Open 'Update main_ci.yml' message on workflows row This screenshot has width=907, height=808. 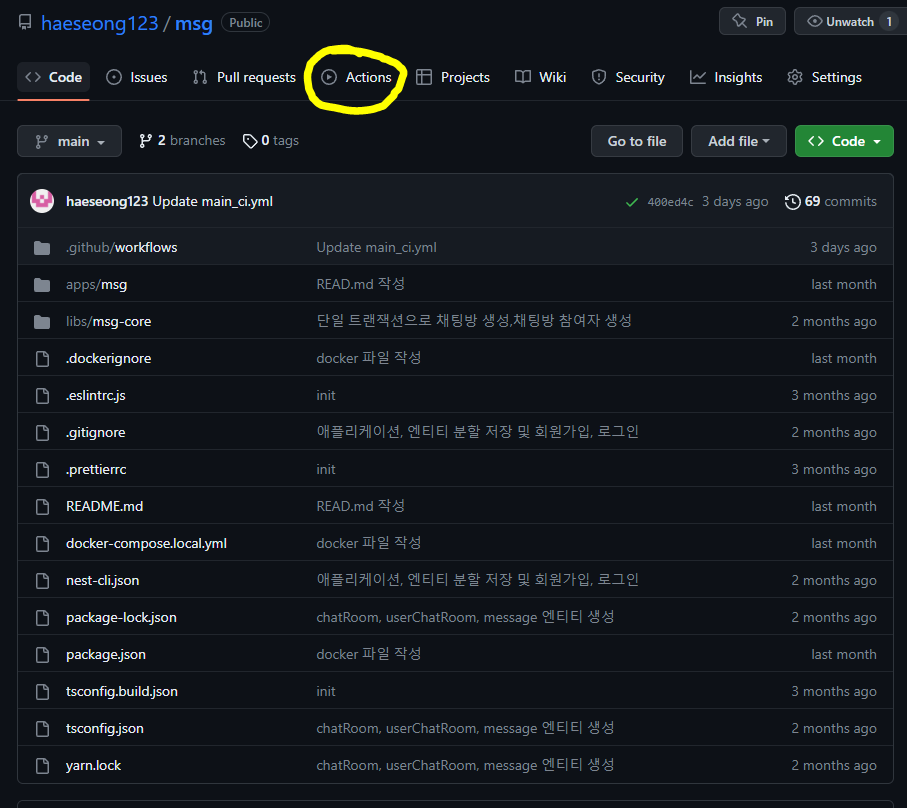click(377, 248)
